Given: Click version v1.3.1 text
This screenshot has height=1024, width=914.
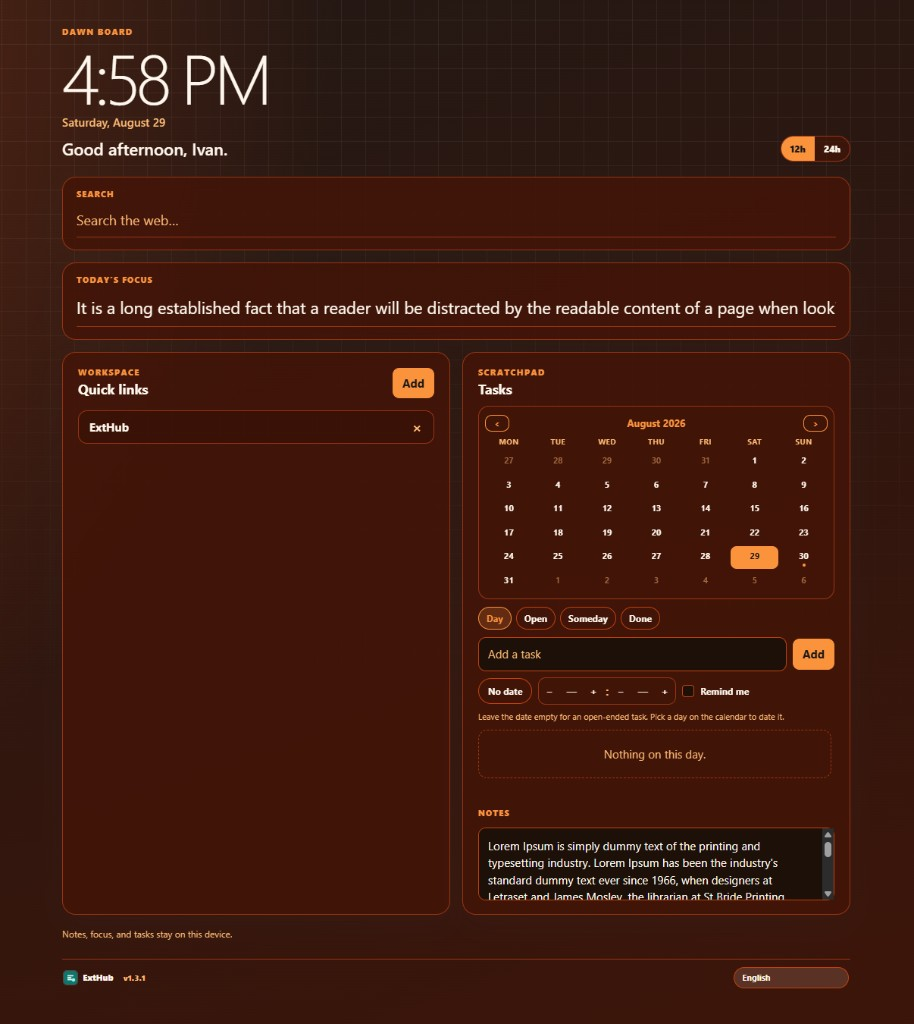Looking at the screenshot, I should (134, 978).
